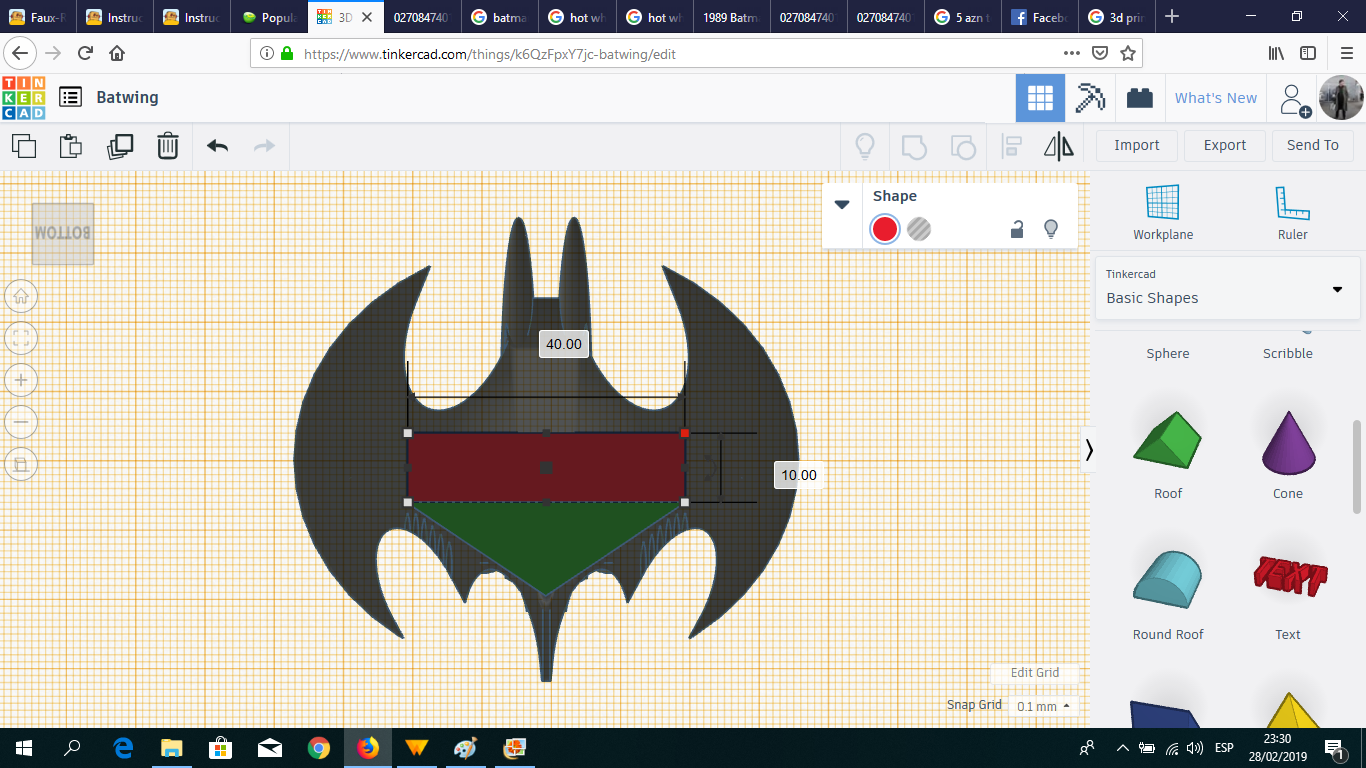
Task: Click the Edit Grid button
Action: coord(1035,673)
